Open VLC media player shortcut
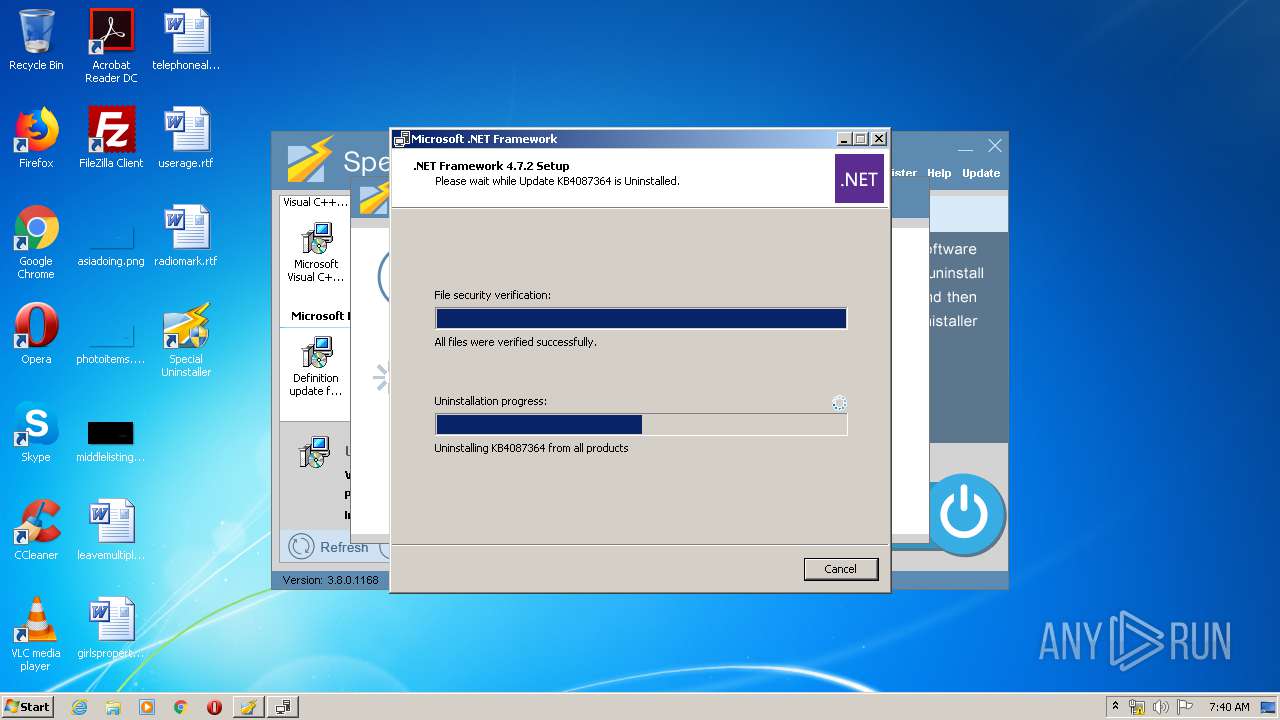Viewport: 1280px width, 720px height. click(36, 634)
